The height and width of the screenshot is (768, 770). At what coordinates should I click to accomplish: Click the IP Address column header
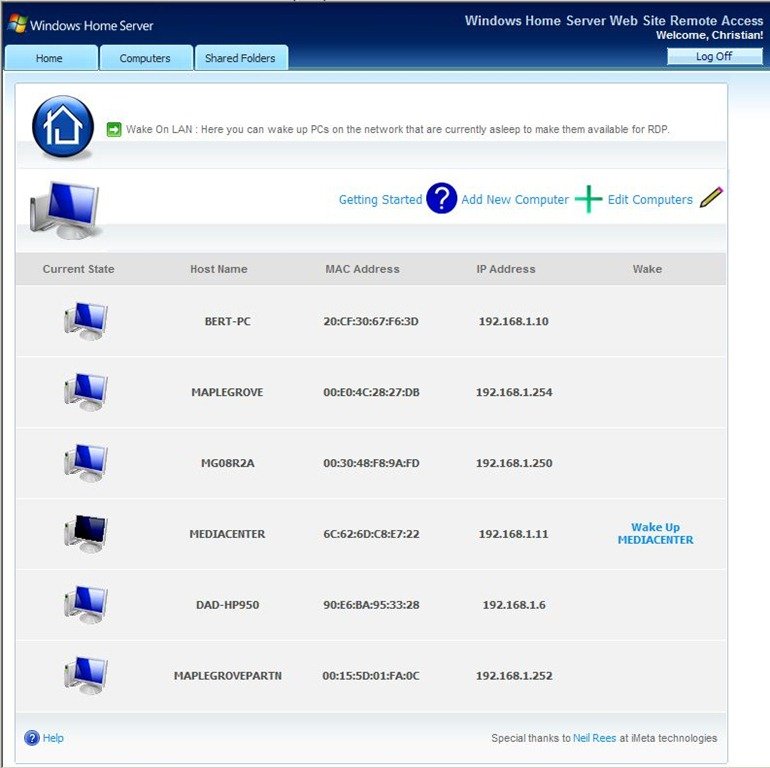click(506, 269)
